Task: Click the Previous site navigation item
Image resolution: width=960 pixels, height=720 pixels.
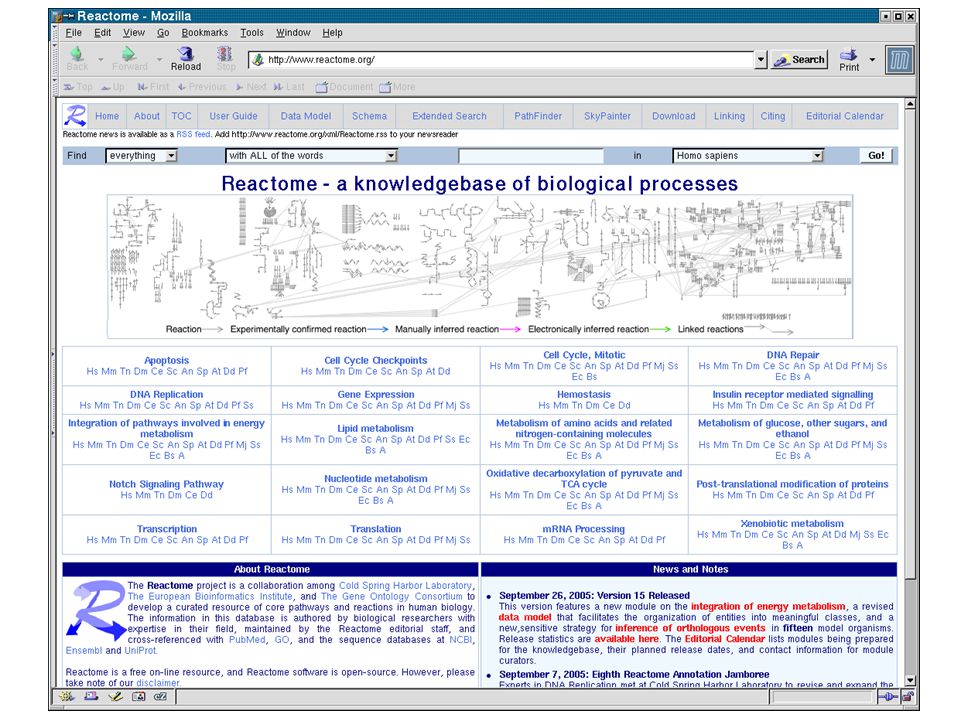Action: coord(202,87)
